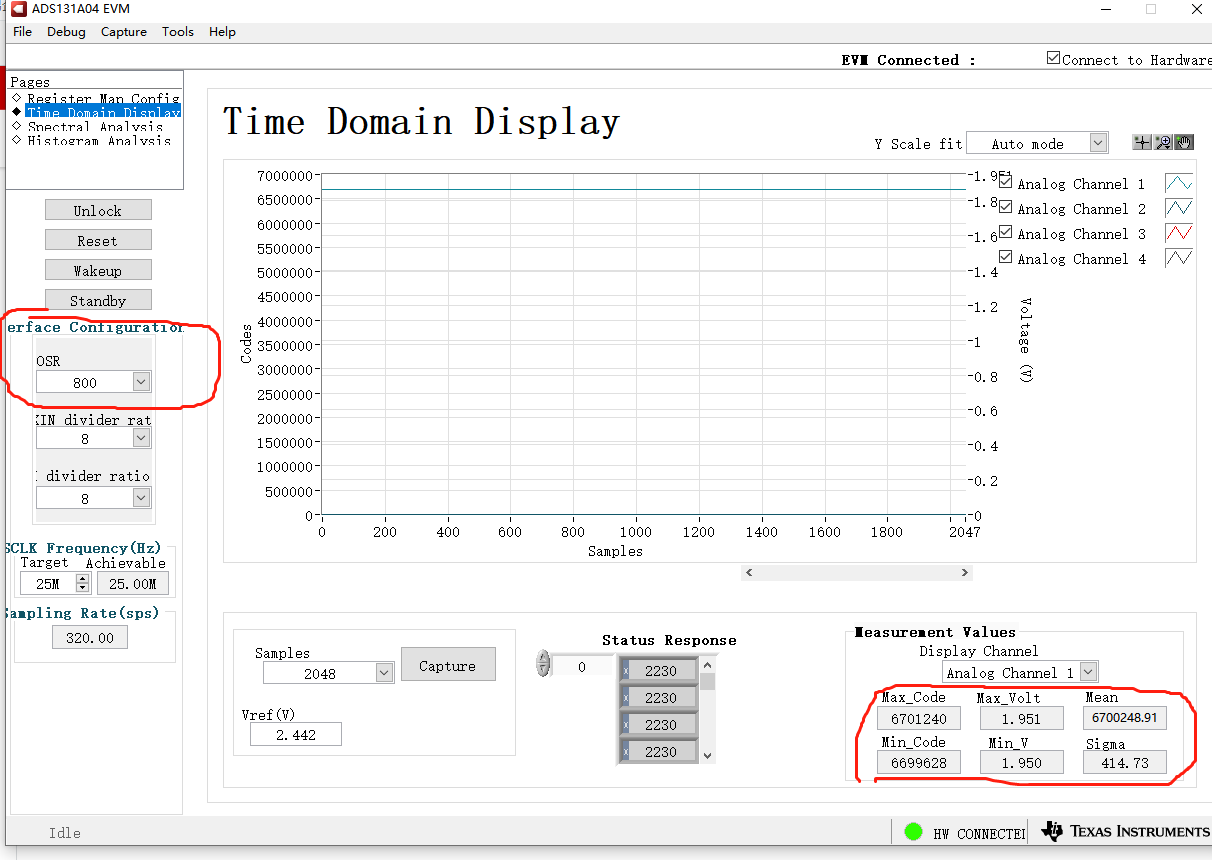
Task: Click the Sigma value 414.73
Action: pos(1125,762)
